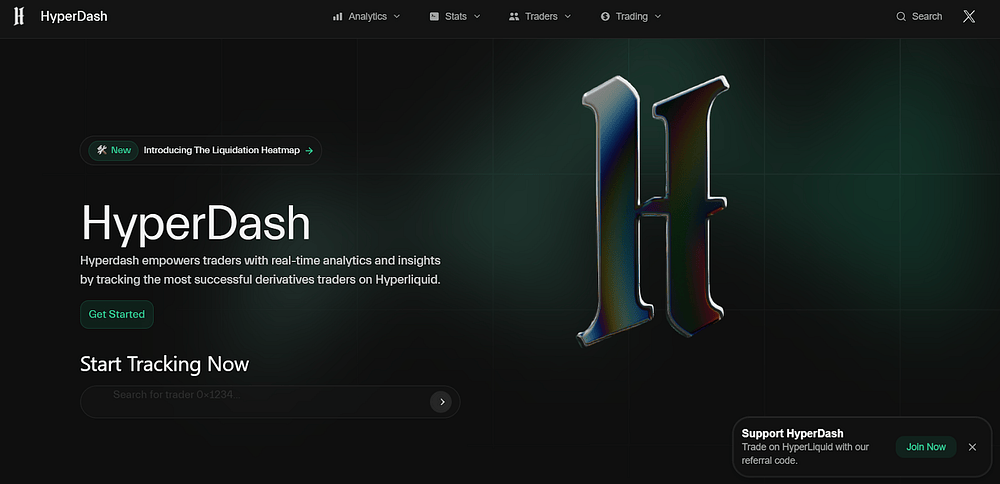Image resolution: width=1000 pixels, height=484 pixels.
Task: Click the HyperDash brand name in header
Action: tap(74, 17)
